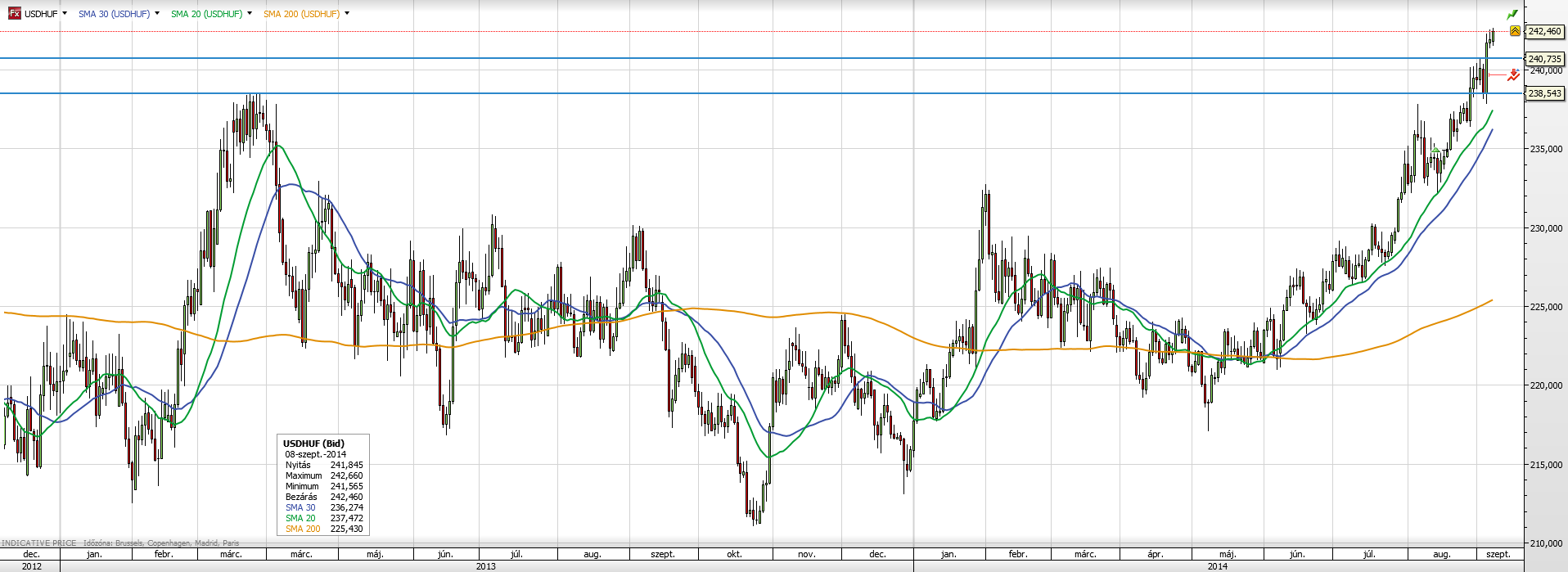Screen dimensions: 1568x572
Task: Click the okt. month label
Action: (734, 554)
